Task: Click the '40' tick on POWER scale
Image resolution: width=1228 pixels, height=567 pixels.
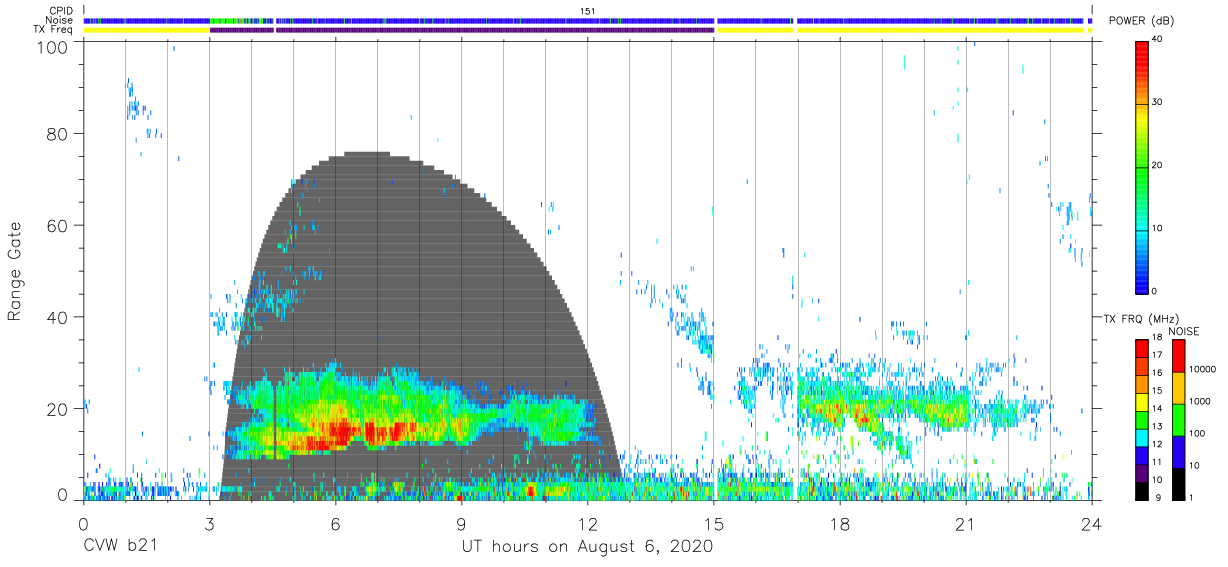Action: (x=1158, y=40)
